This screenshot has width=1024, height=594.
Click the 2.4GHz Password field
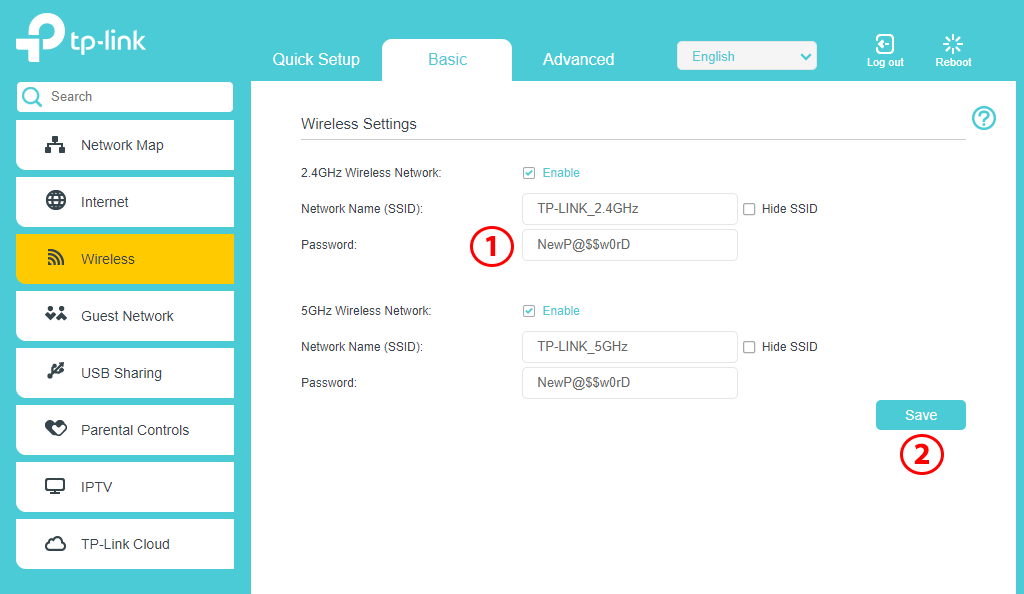[630, 245]
